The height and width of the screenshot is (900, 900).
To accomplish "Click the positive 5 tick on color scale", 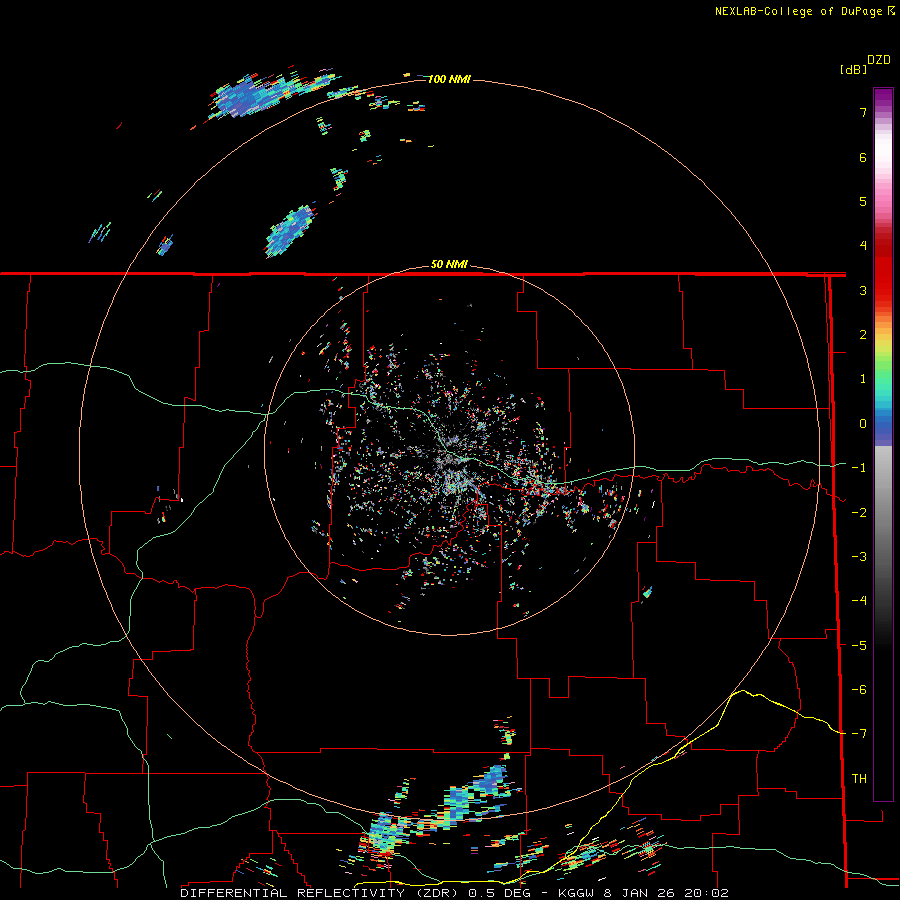I will pos(863,201).
